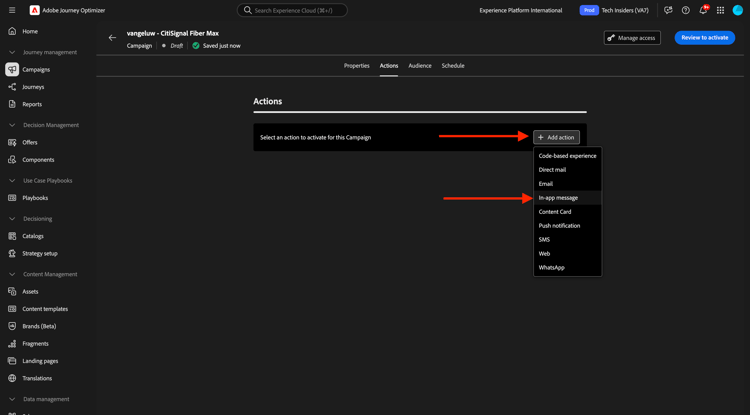
Task: Switch to the Audience tab
Action: (x=419, y=66)
